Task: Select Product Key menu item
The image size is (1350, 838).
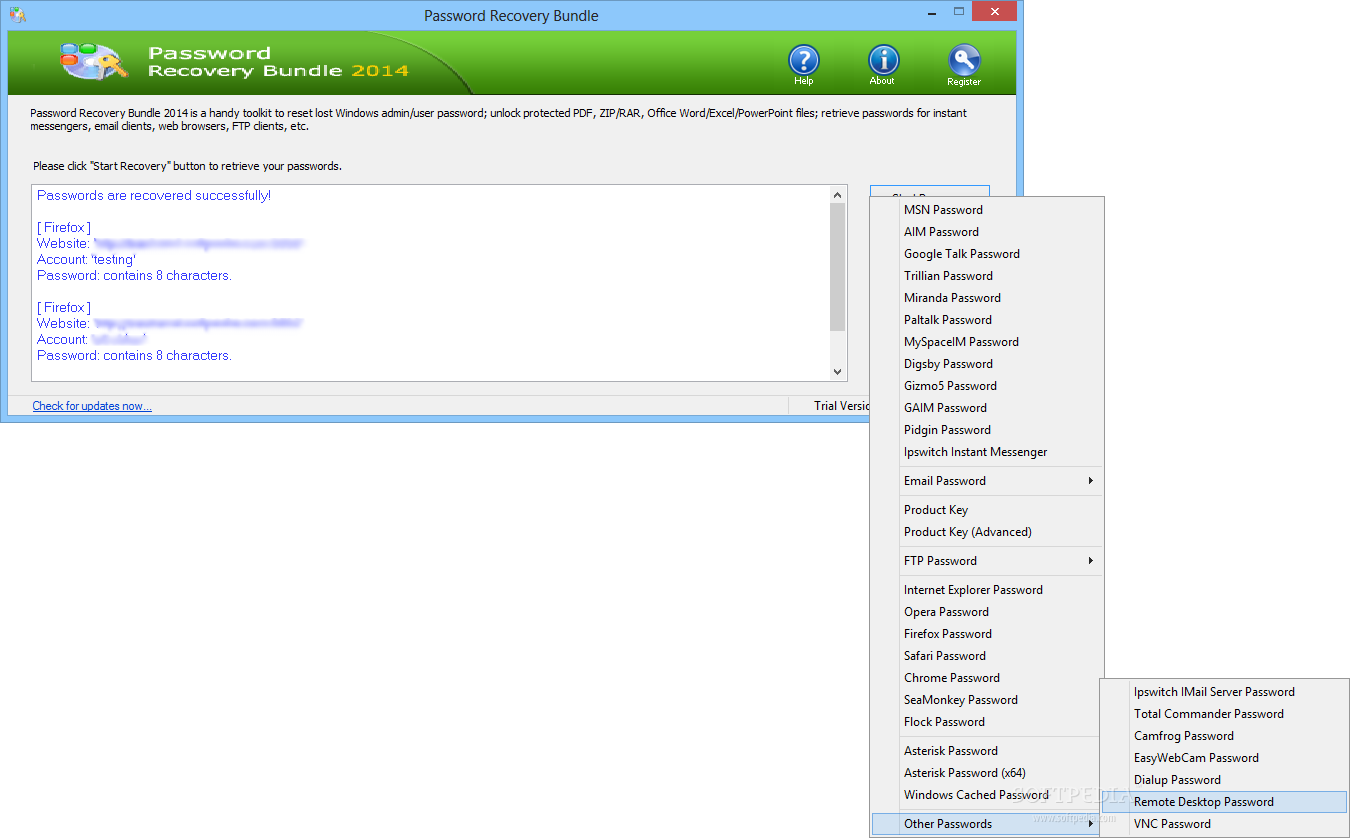Action: [x=988, y=510]
